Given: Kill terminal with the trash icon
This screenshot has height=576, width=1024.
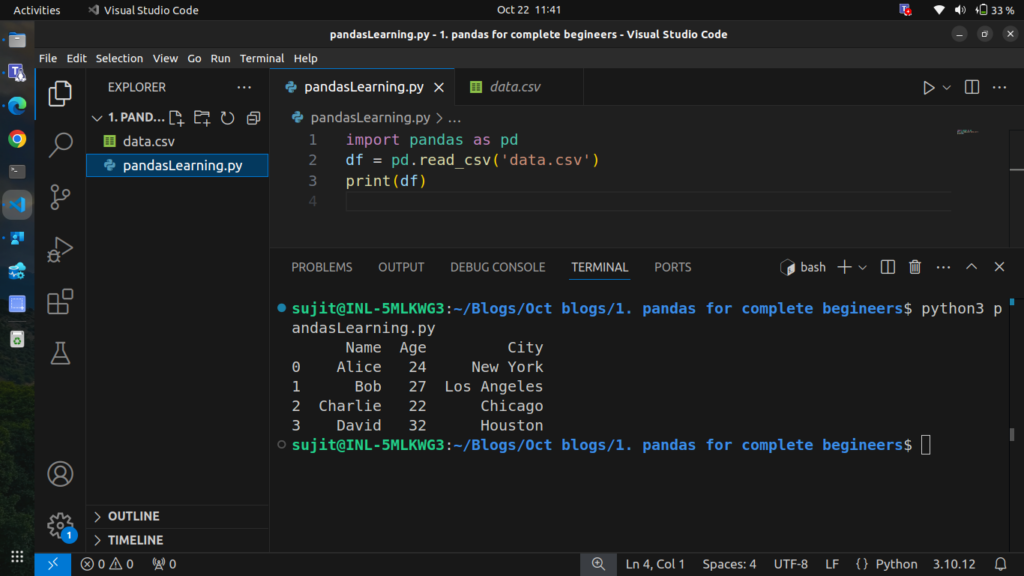Looking at the screenshot, I should pos(914,267).
